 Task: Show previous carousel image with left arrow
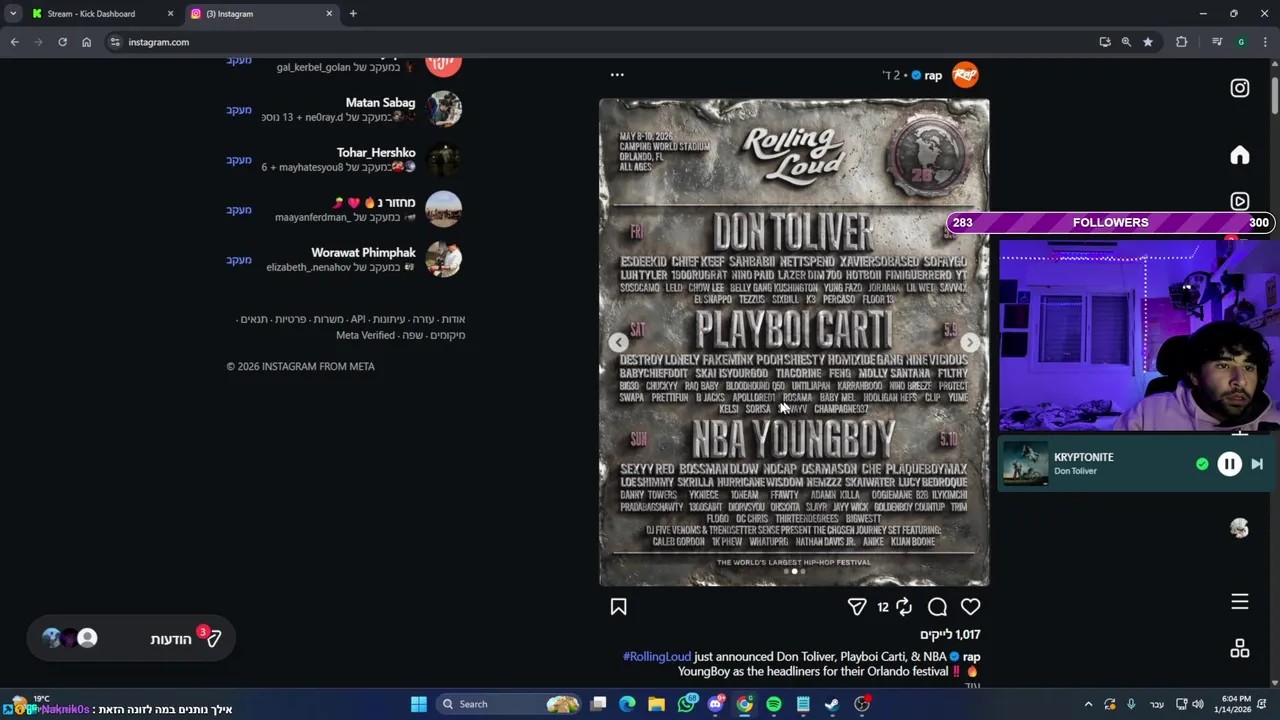pyautogui.click(x=619, y=342)
